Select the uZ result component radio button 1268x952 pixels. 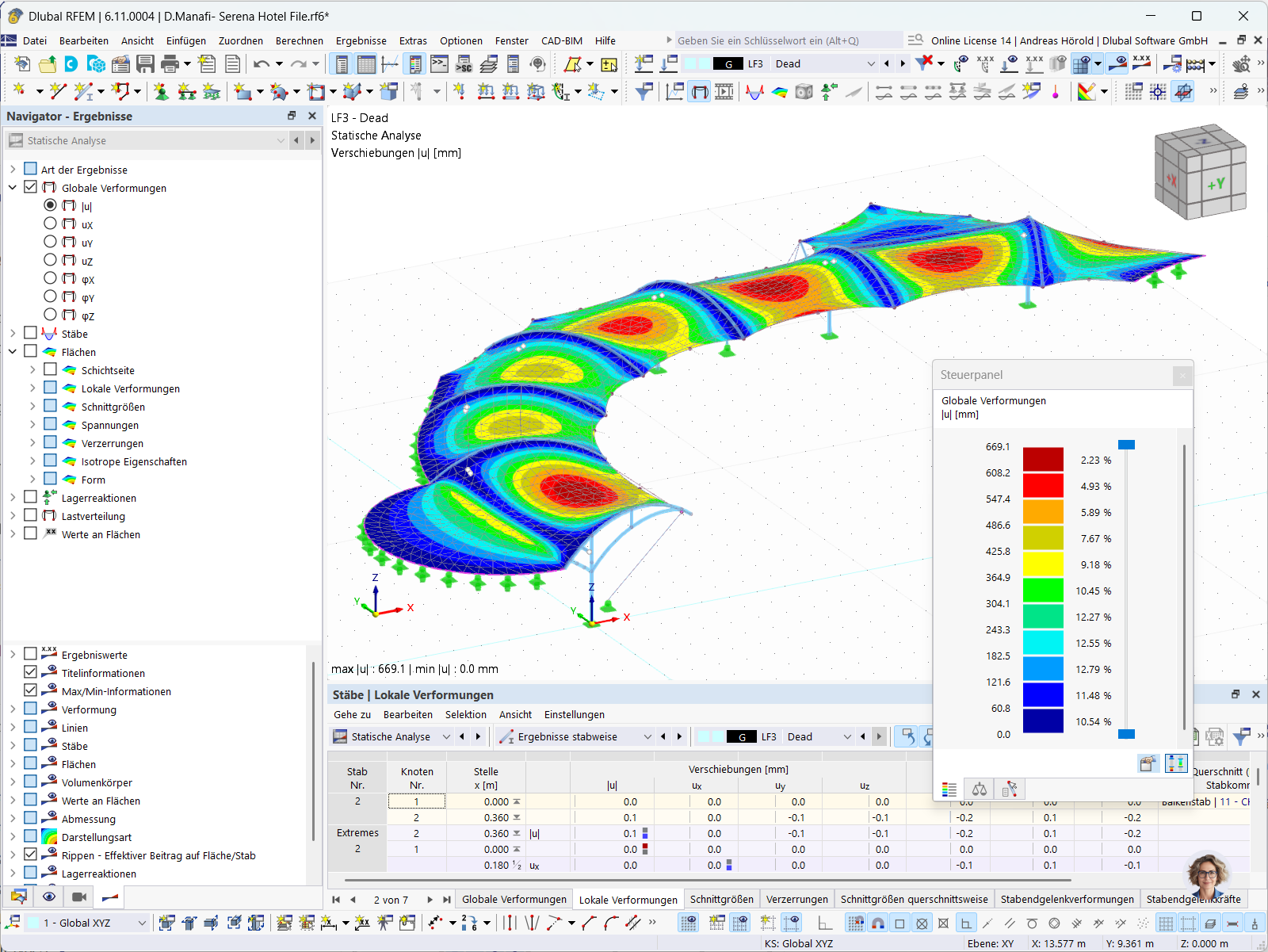(x=50, y=261)
